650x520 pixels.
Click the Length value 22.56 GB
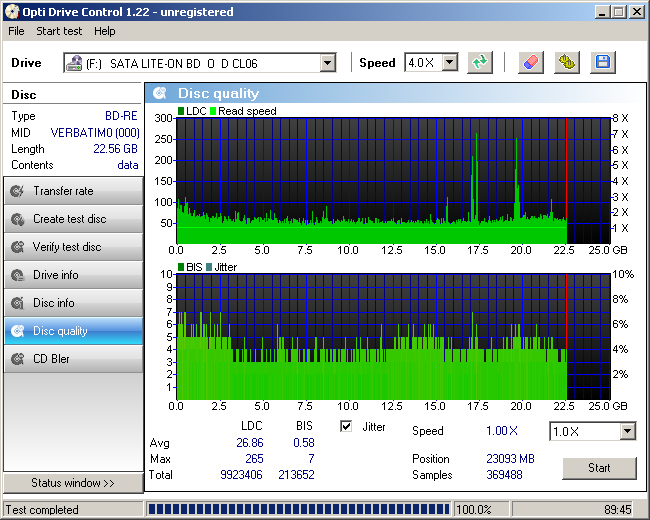(x=115, y=149)
